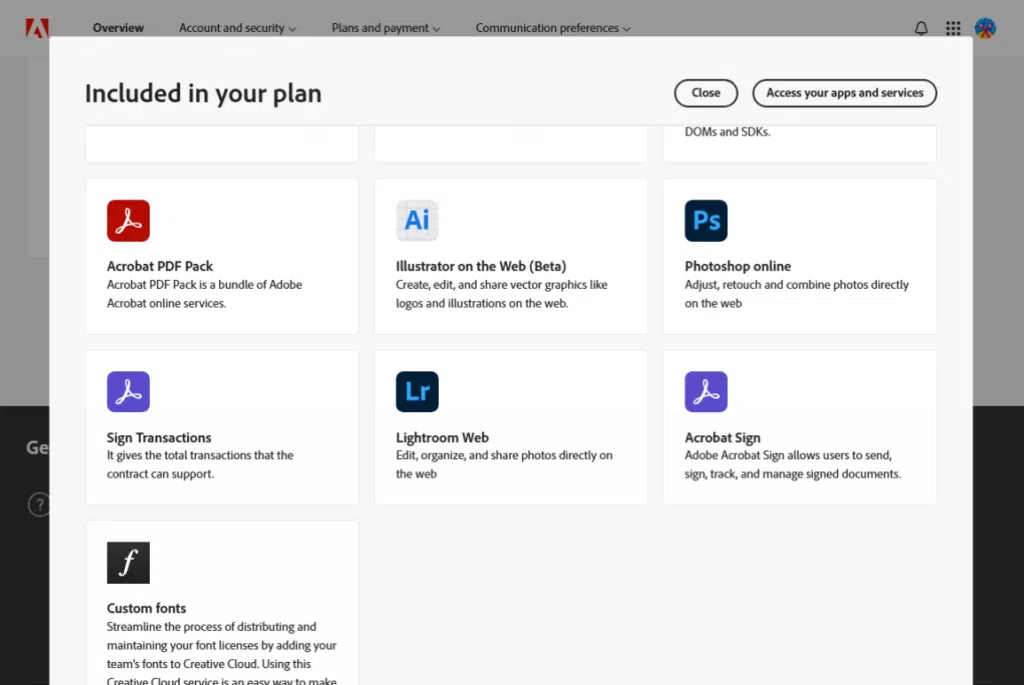Close the Included in your plan dialog
Viewport: 1024px width, 685px height.
pos(705,93)
